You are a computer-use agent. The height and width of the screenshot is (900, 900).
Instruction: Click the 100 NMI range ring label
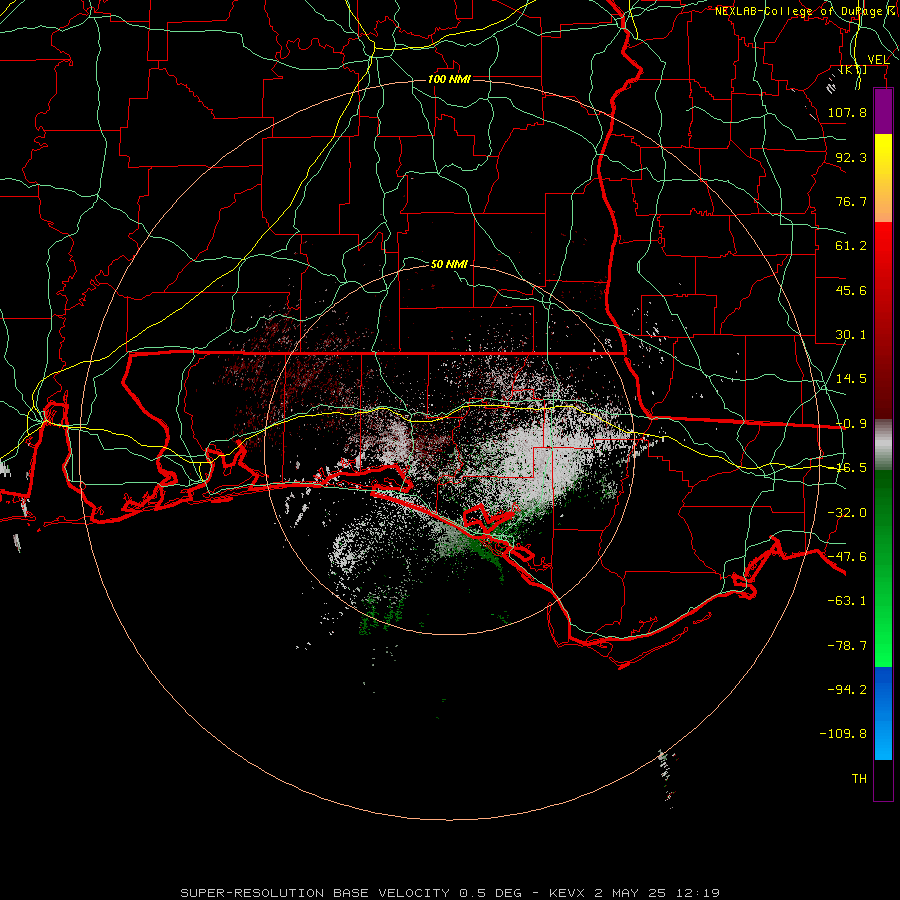[x=449, y=79]
